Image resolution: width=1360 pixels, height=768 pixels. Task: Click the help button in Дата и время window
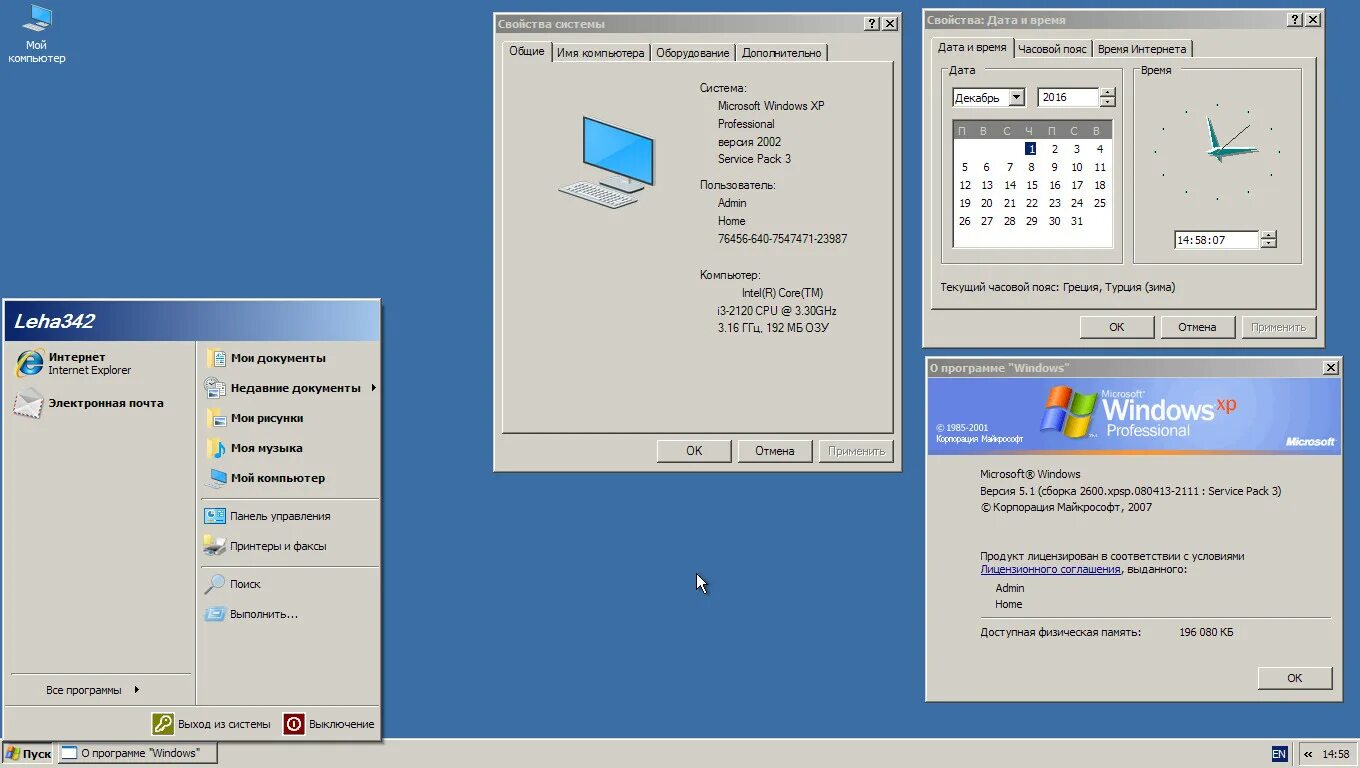[x=1295, y=20]
